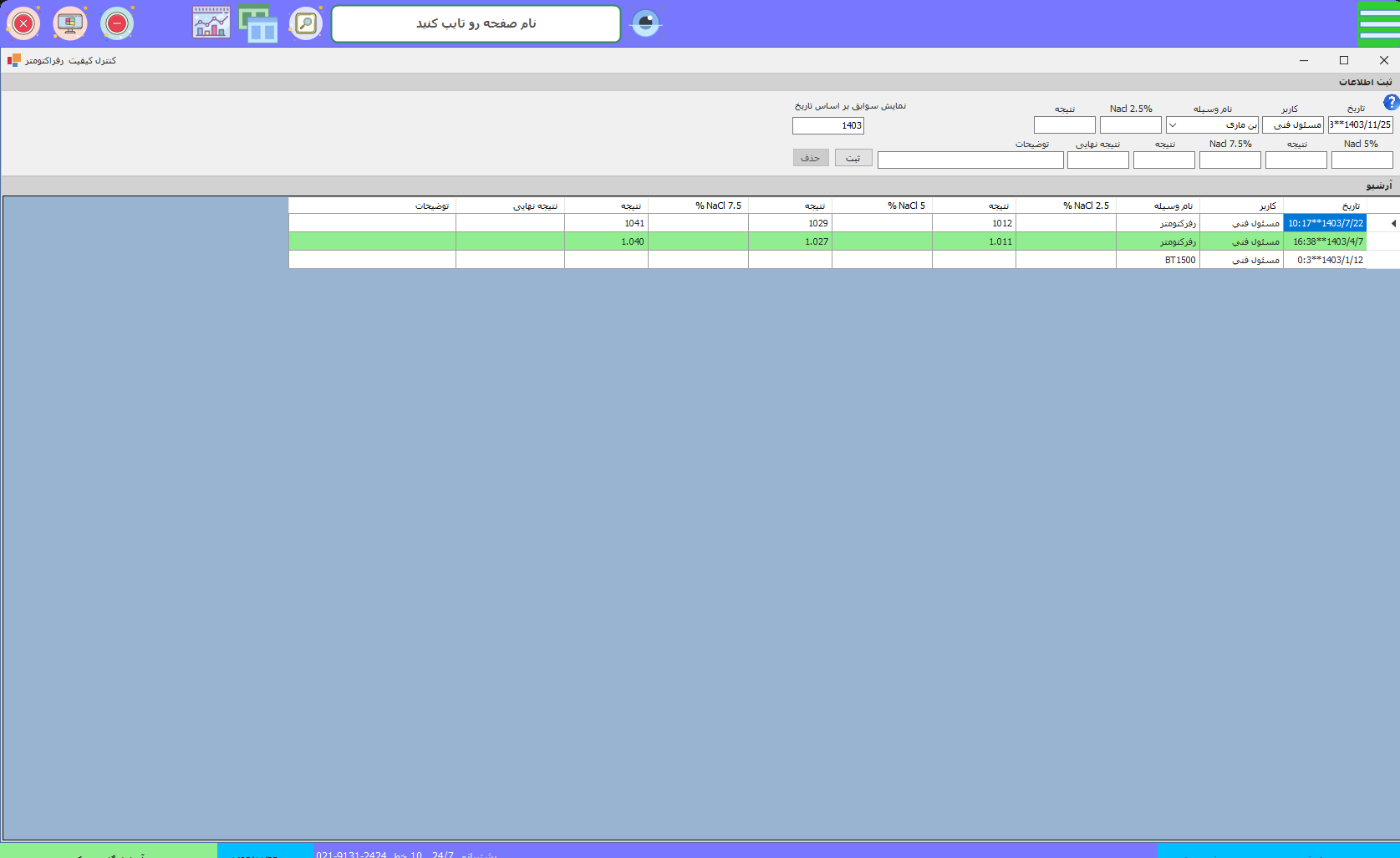Expand the نام وسیله device dropdown
Screen dimensions: 1400x858
[x=1173, y=125]
